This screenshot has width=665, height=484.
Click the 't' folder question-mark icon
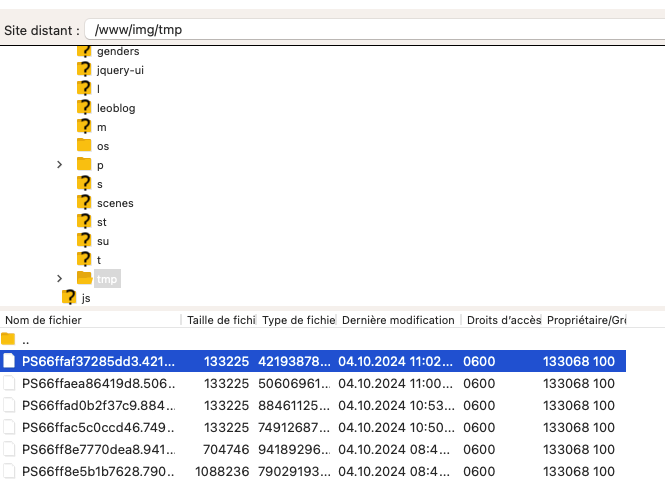(84, 259)
